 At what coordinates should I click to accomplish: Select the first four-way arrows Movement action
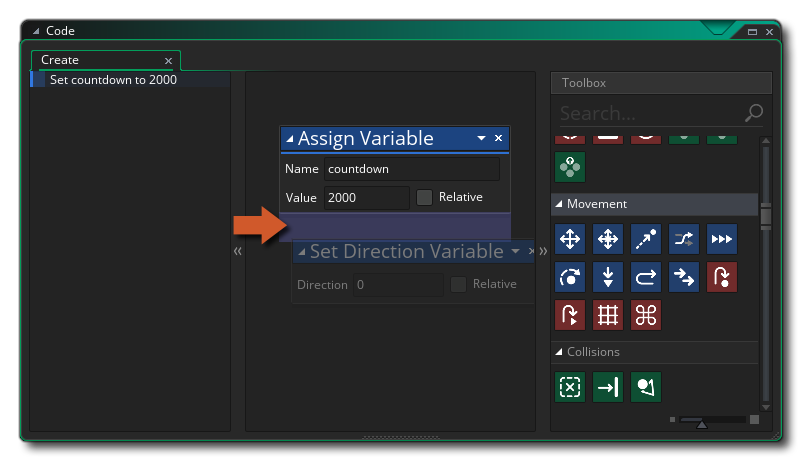[569, 239]
